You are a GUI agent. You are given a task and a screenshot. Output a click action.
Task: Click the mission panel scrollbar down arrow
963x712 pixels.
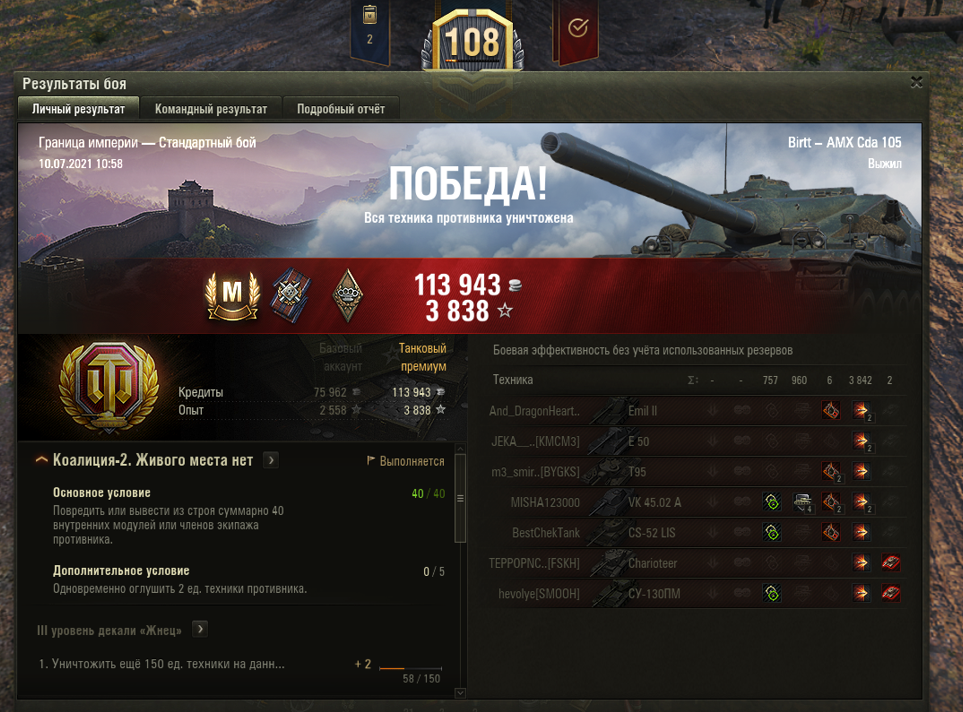460,693
